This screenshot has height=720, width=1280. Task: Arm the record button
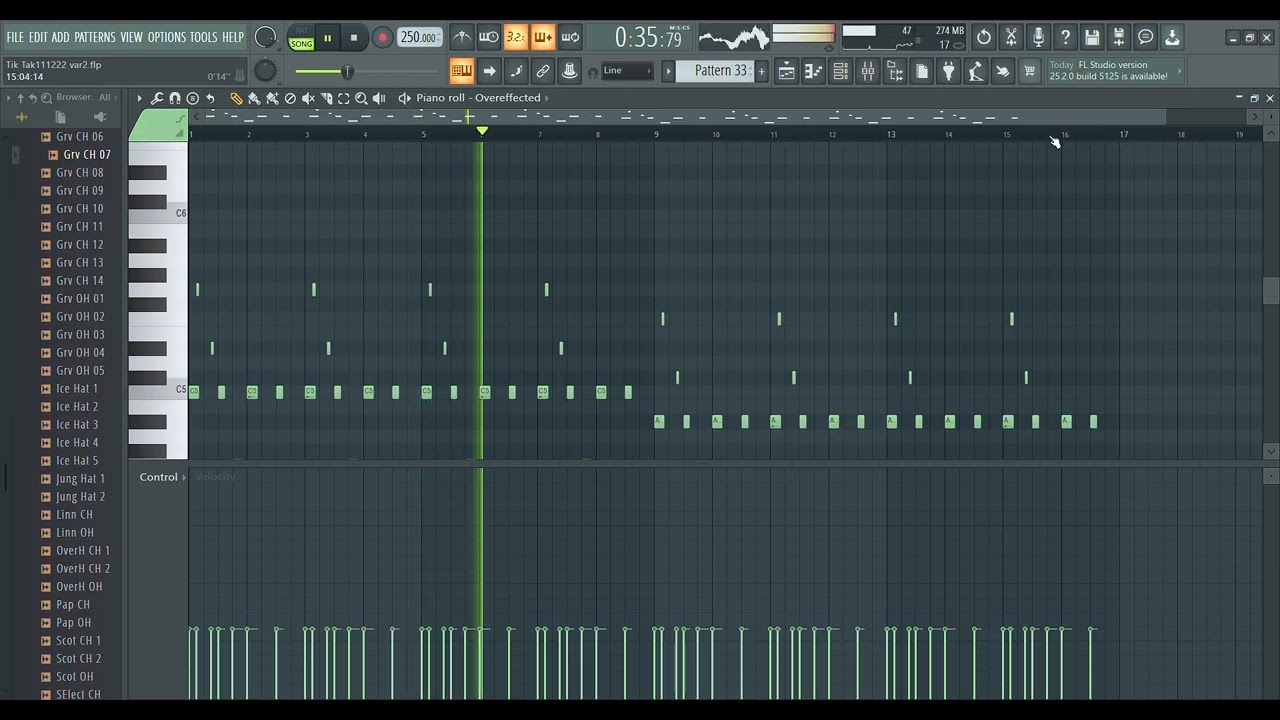coord(382,38)
